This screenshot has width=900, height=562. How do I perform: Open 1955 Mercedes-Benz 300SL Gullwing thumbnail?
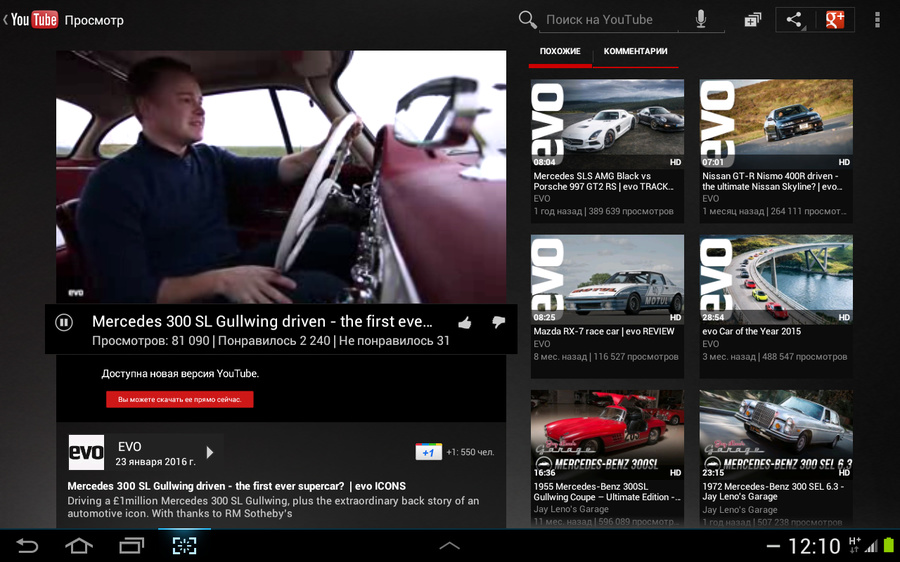(607, 434)
